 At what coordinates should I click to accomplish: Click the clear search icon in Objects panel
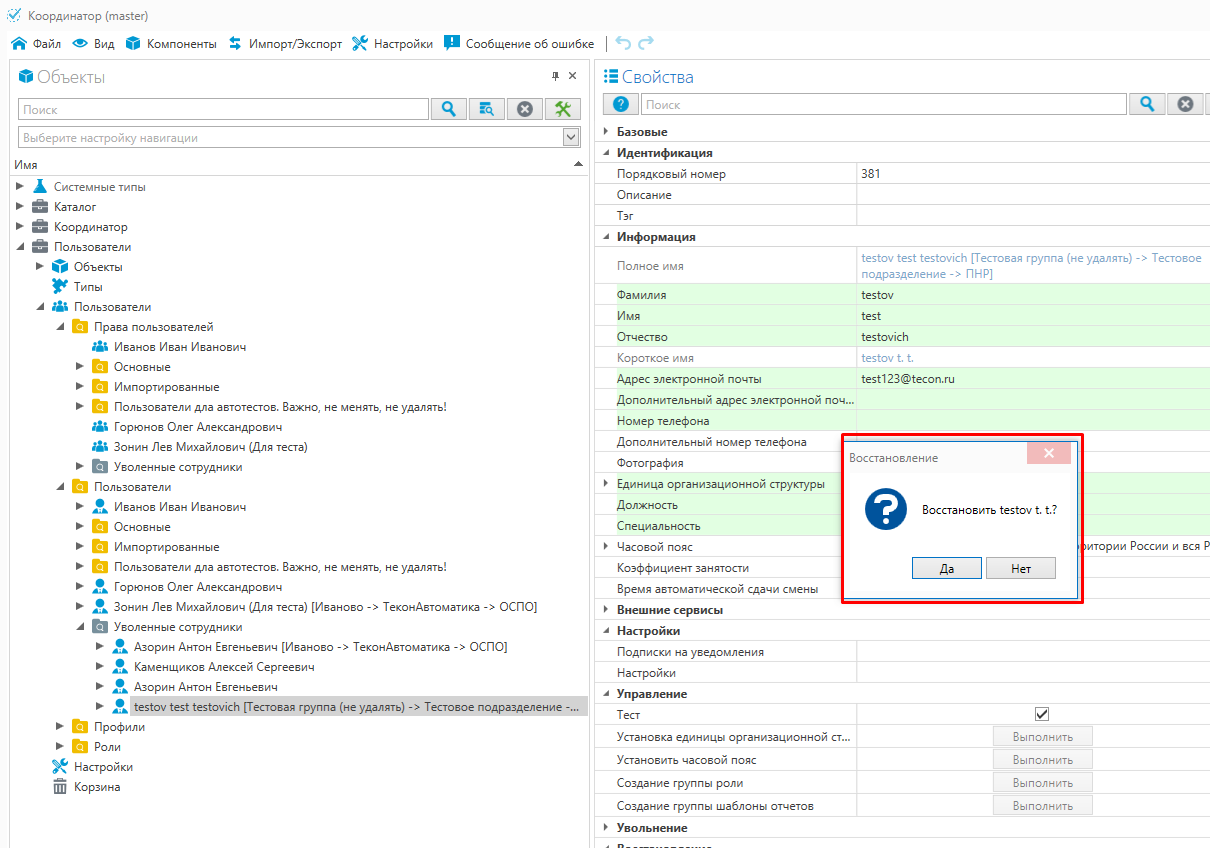[x=525, y=109]
